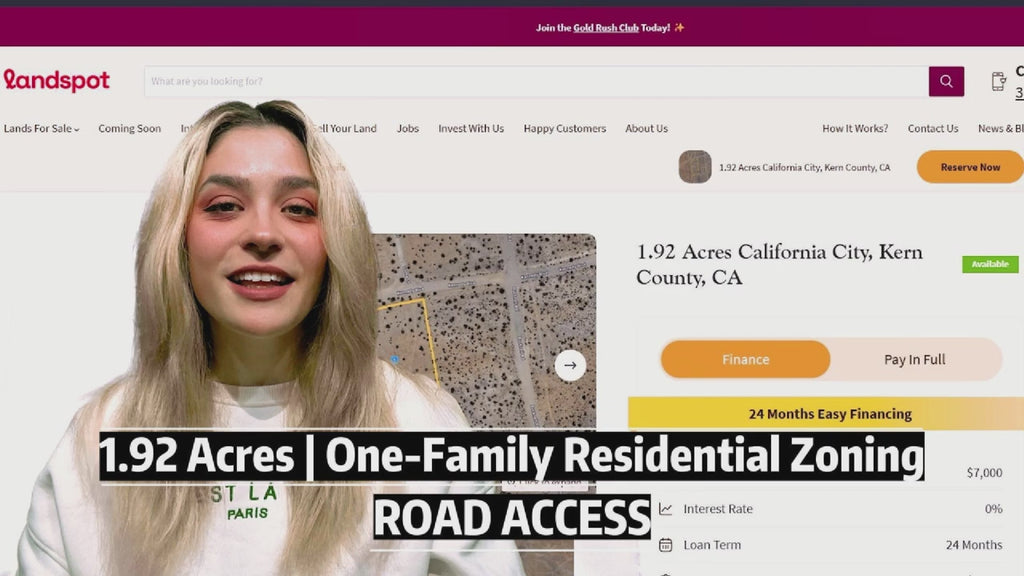The width and height of the screenshot is (1024, 576).
Task: Focus the 'What are you looking for?' search field
Action: [x=536, y=81]
